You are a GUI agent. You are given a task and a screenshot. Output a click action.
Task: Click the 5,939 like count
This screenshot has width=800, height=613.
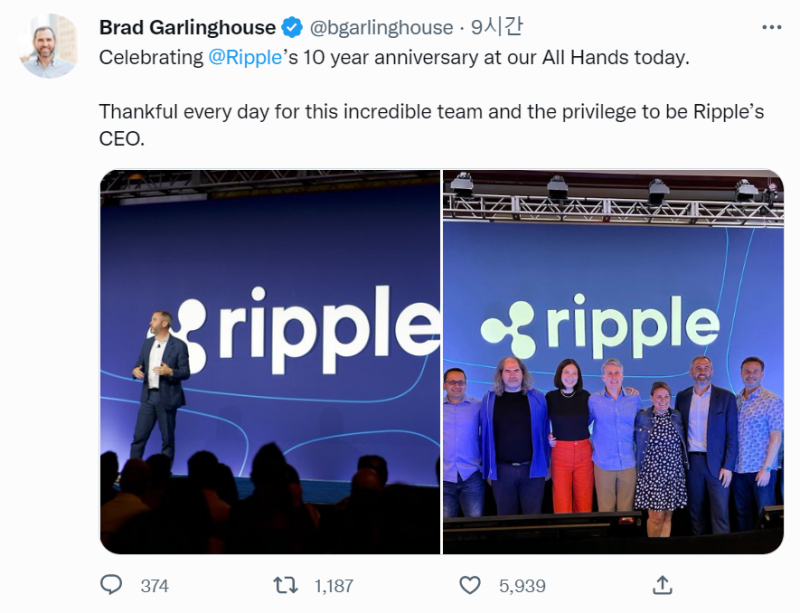[522, 585]
